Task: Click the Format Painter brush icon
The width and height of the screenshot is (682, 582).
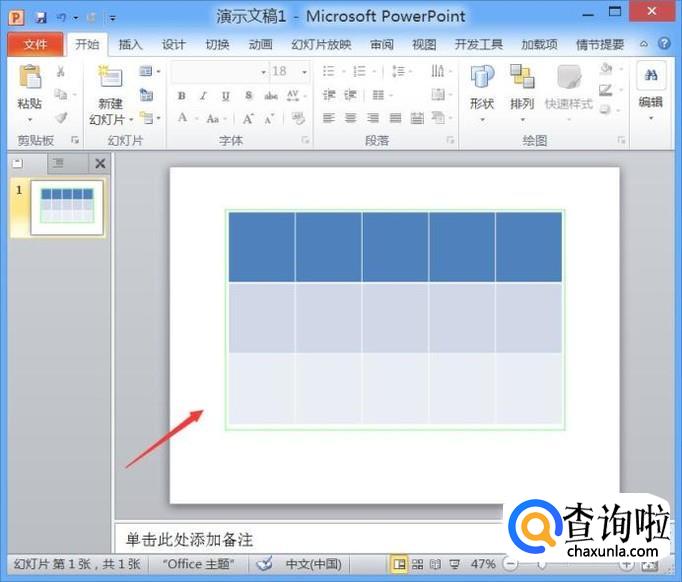Action: [61, 117]
